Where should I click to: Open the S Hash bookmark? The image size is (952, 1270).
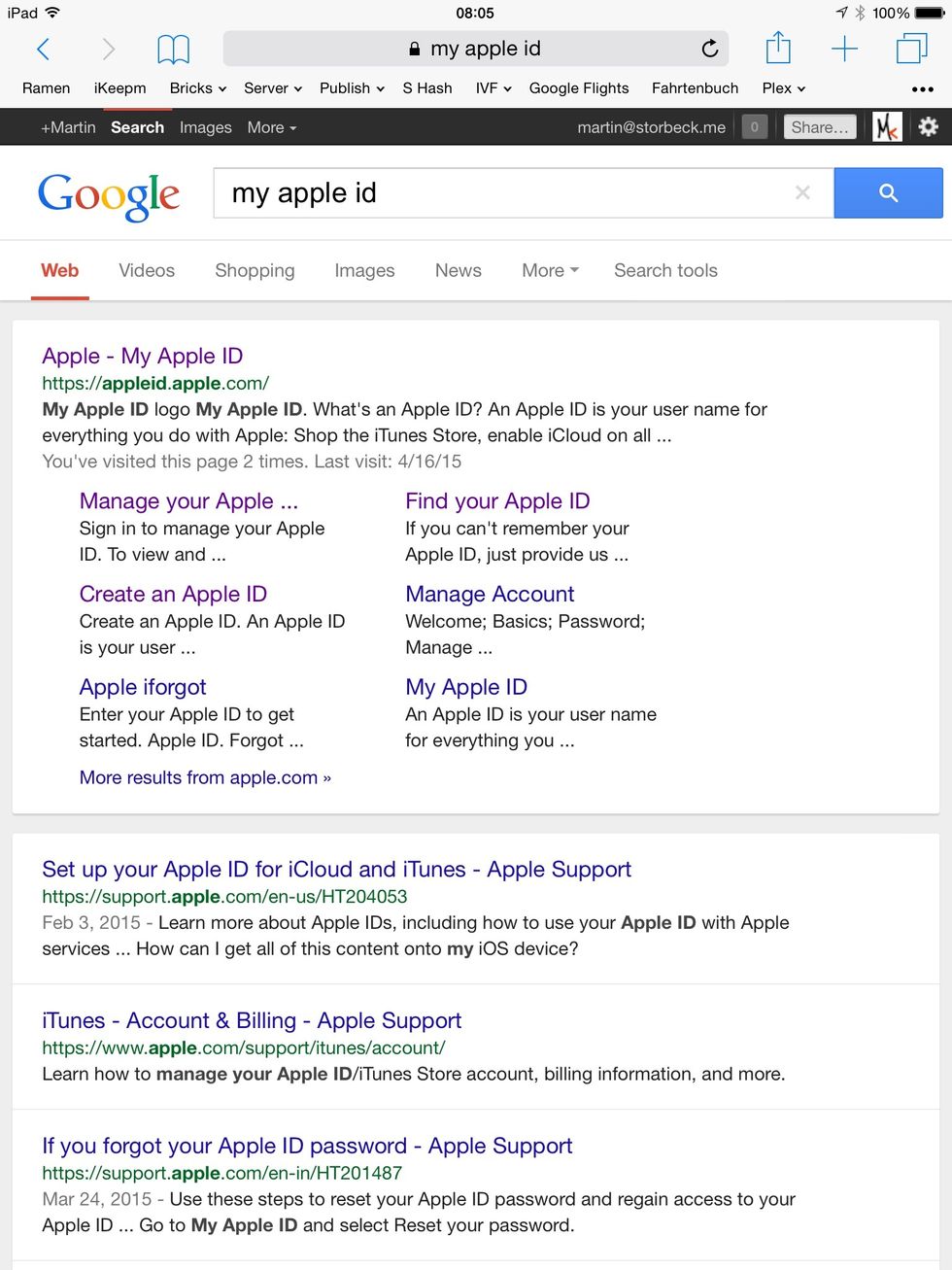pyautogui.click(x=427, y=88)
